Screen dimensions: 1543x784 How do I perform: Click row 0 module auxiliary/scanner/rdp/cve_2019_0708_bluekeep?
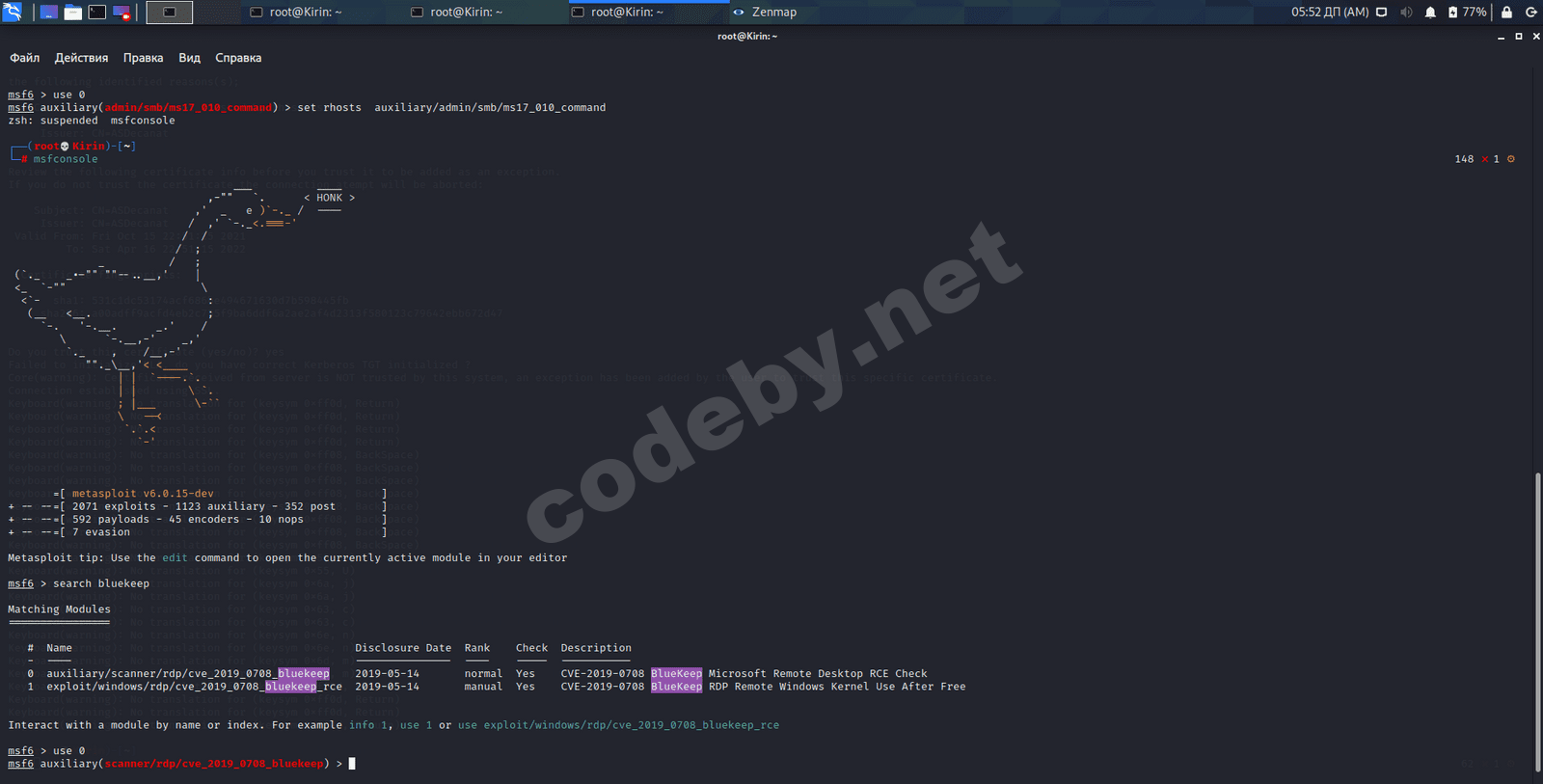(188, 674)
